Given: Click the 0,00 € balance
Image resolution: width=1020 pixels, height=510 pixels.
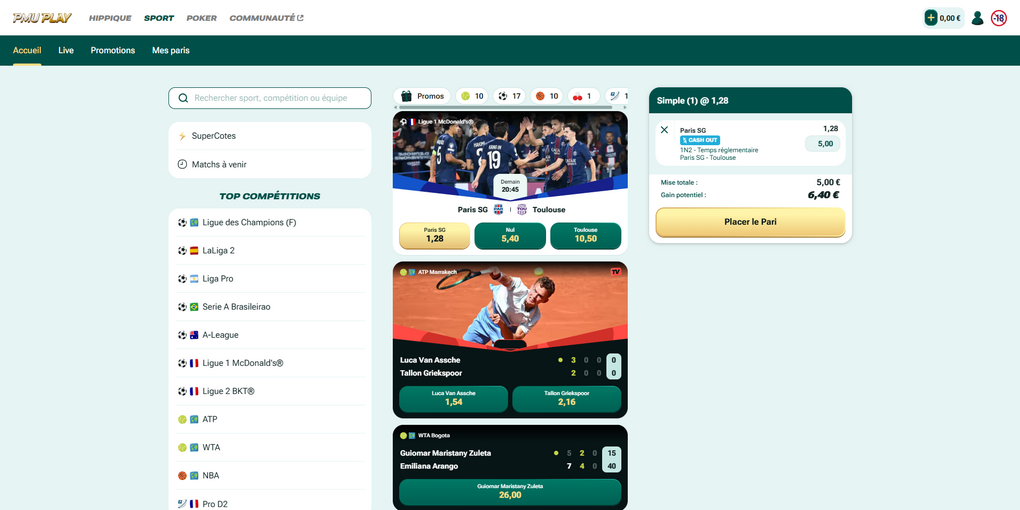Looking at the screenshot, I should [x=950, y=18].
